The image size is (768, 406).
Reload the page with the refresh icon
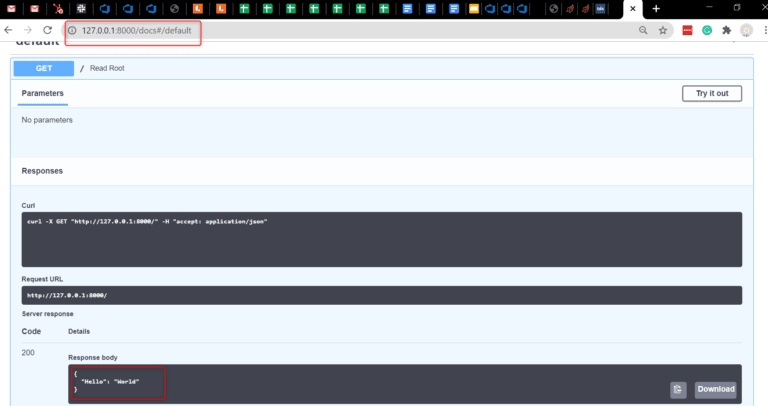point(48,30)
